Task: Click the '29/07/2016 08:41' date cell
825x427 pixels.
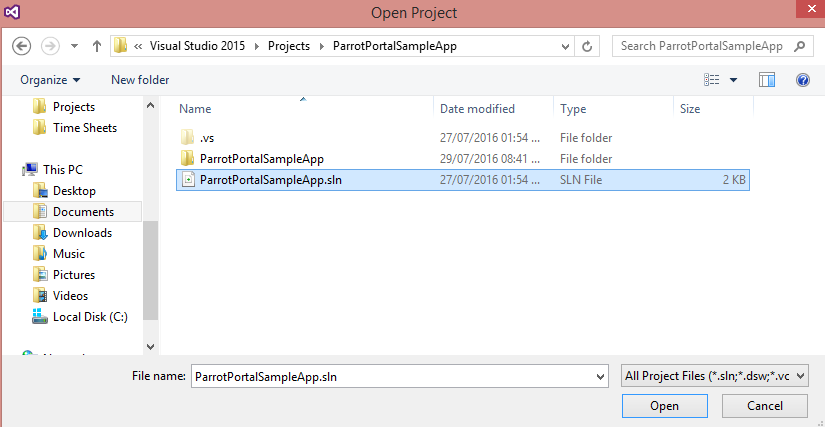Action: (x=490, y=159)
